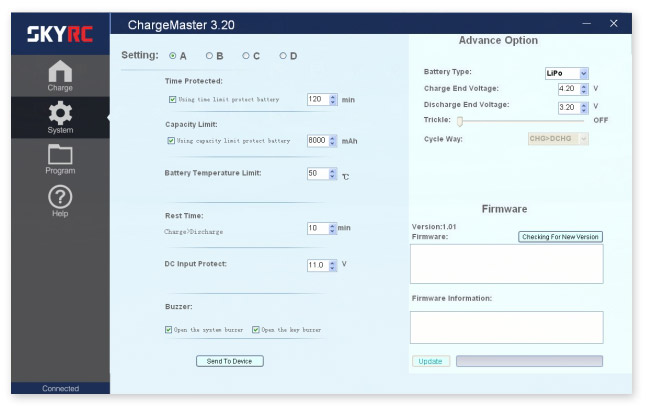Open the Help question mark icon
The width and height of the screenshot is (650, 412).
tap(60, 201)
